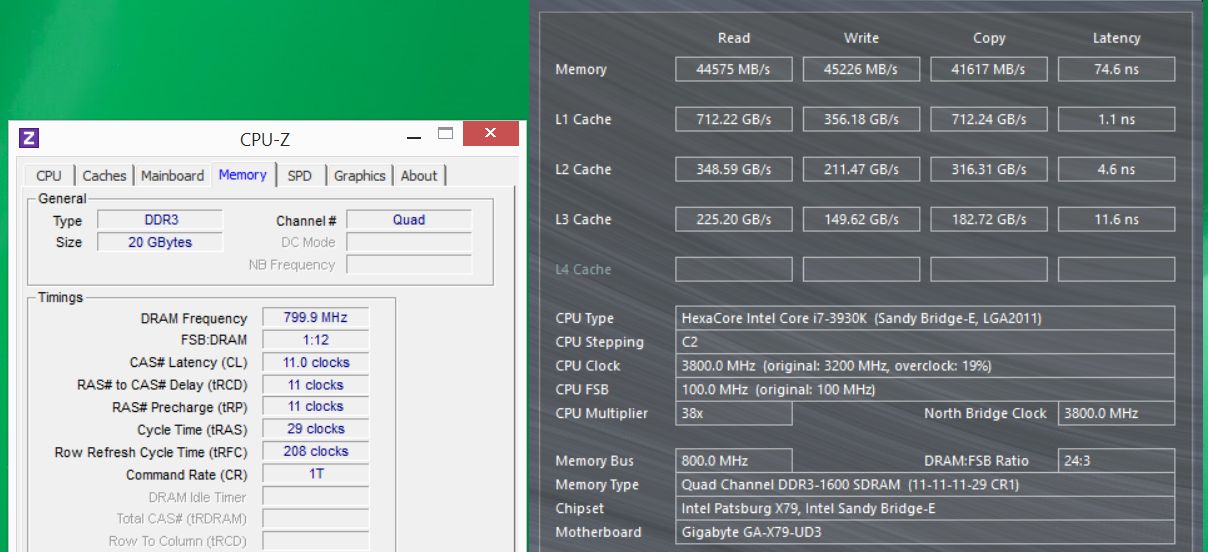Switch to the Caches tab

coord(104,175)
